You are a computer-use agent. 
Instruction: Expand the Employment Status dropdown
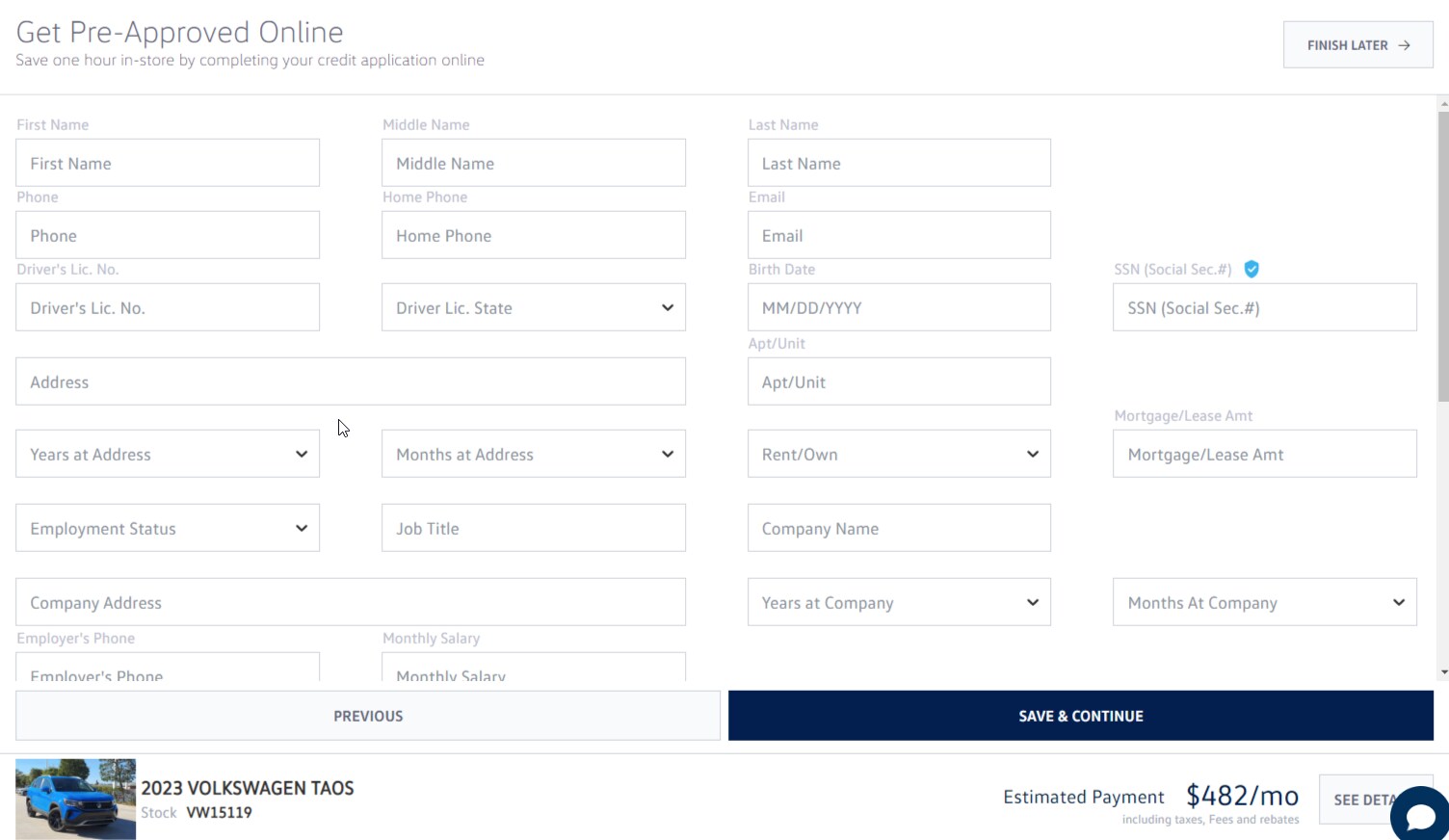[168, 529]
